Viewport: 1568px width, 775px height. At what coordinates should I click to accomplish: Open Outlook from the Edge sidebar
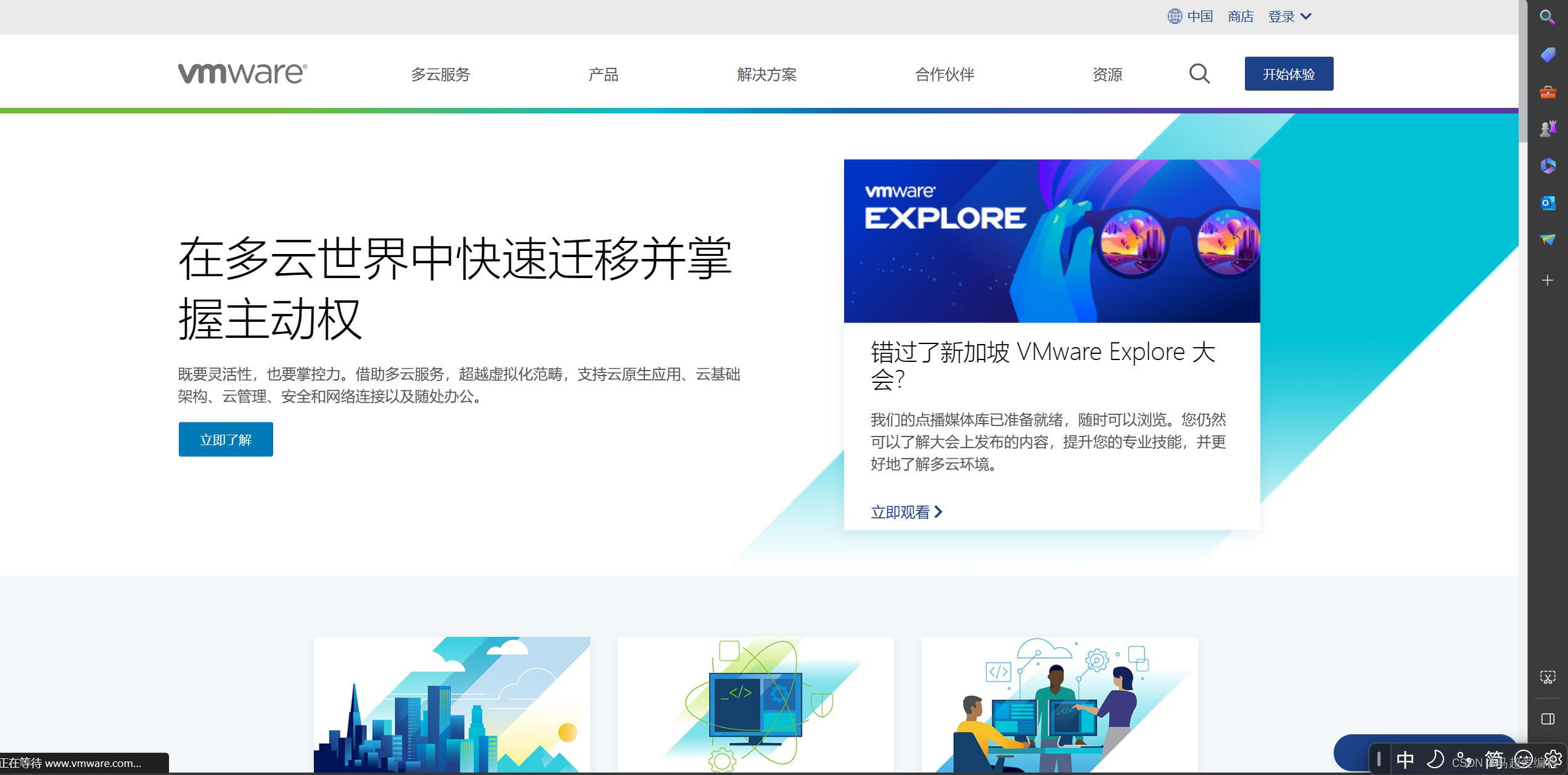tap(1548, 203)
